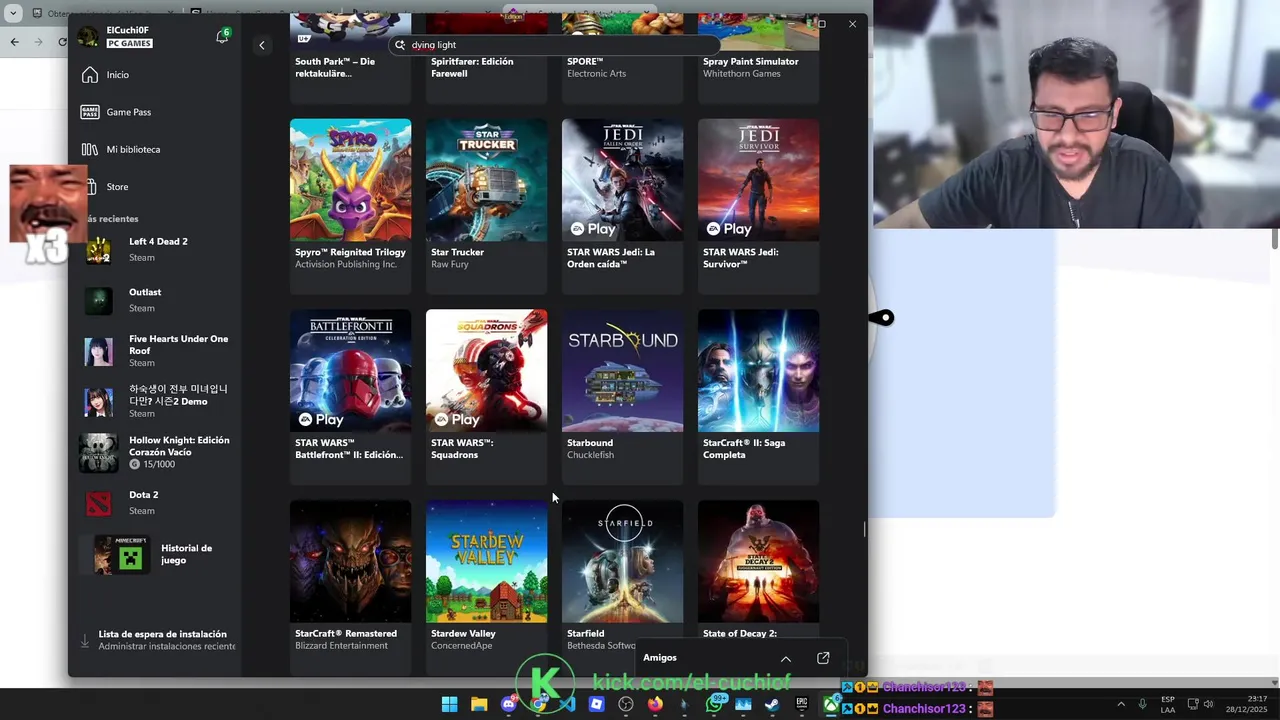This screenshot has height=720, width=1280.
Task: Show hidden system tray icons
Action: (1120, 704)
